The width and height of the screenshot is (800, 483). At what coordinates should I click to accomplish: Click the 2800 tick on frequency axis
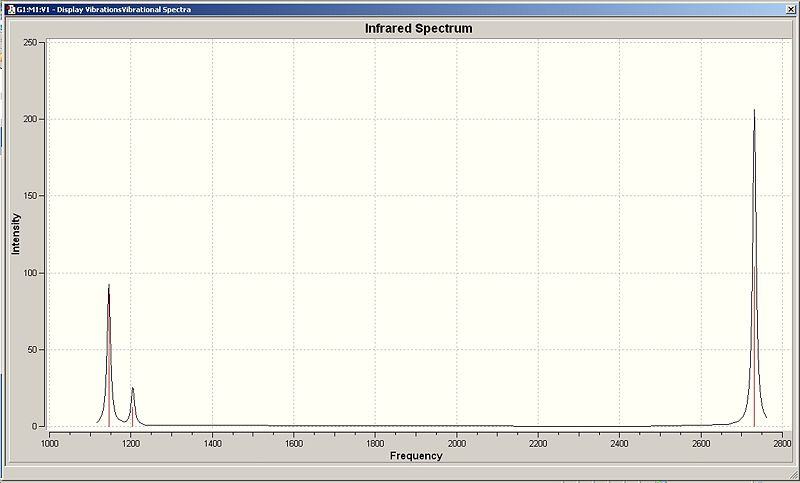[x=782, y=443]
